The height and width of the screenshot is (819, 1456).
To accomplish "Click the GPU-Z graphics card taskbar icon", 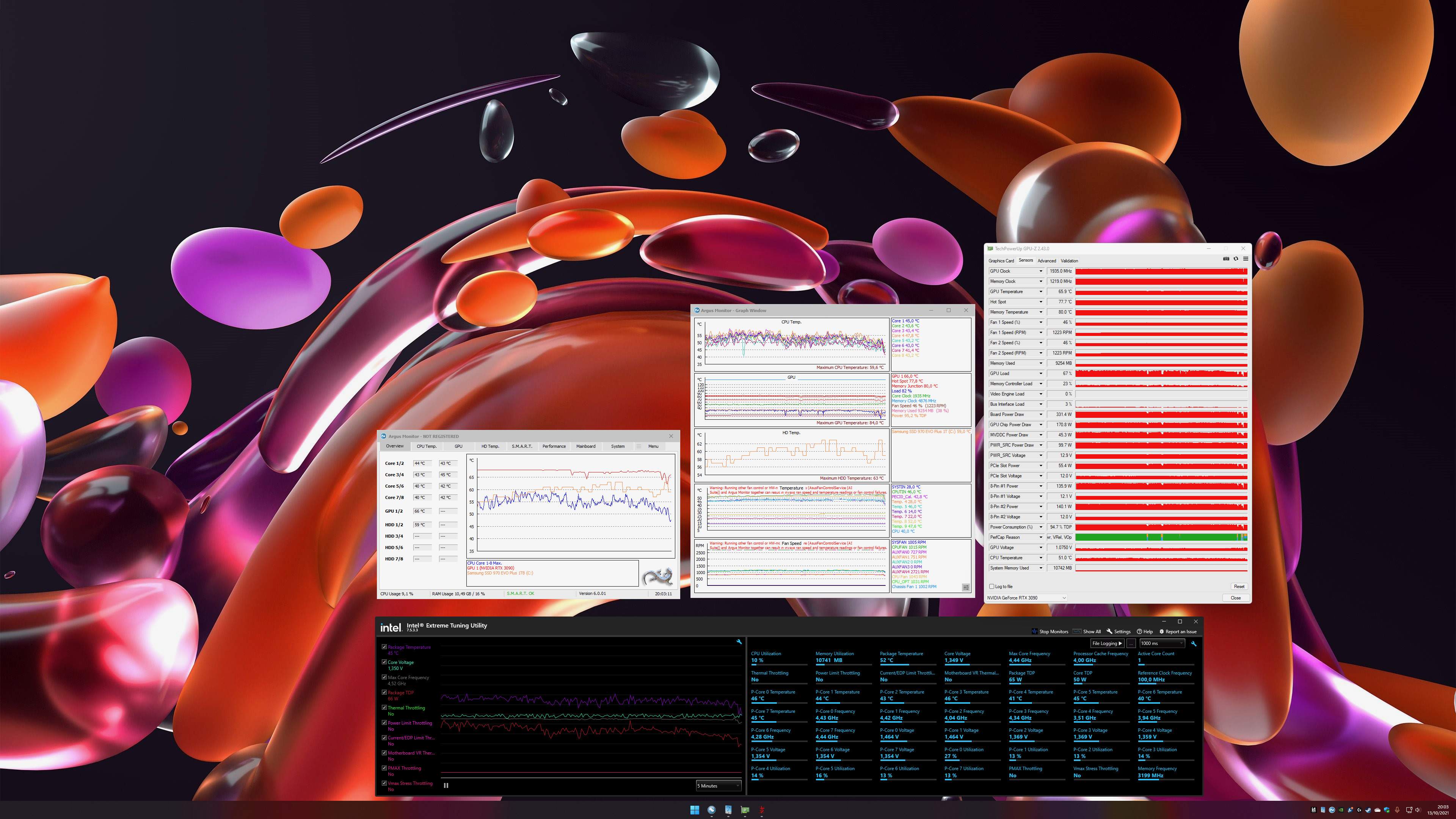I will (745, 810).
